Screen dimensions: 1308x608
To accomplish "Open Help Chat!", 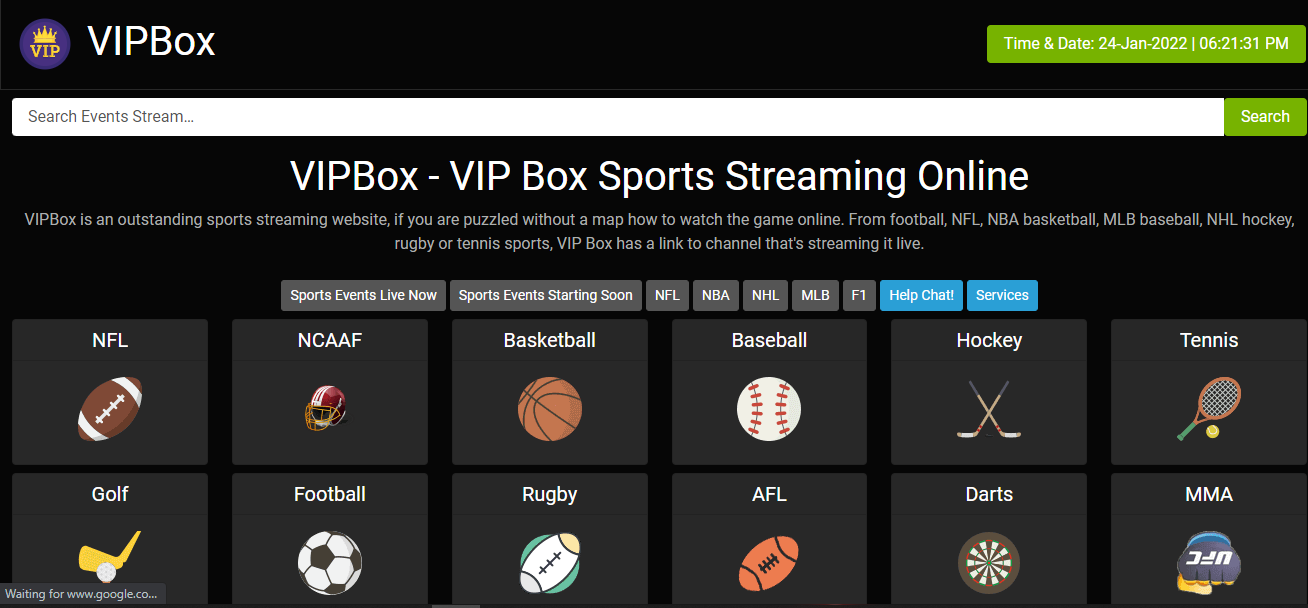I will click(x=922, y=295).
